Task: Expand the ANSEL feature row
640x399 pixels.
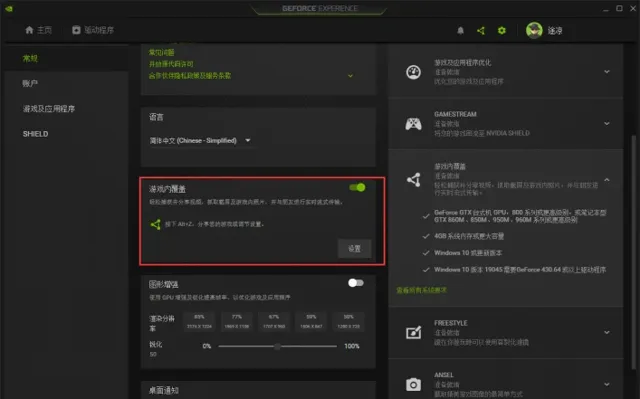Action: click(x=607, y=384)
